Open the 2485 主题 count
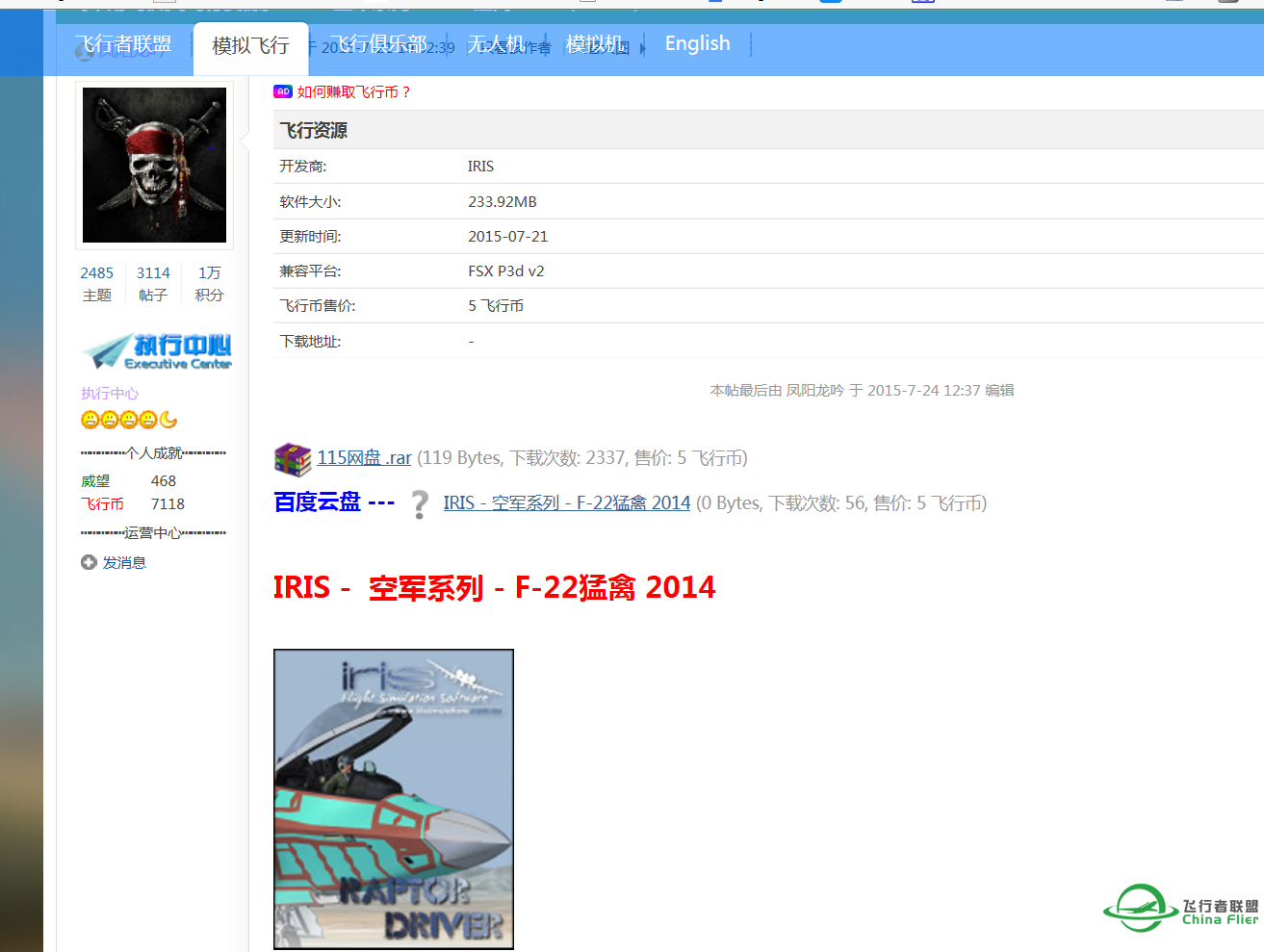The height and width of the screenshot is (952, 1264). (96, 284)
